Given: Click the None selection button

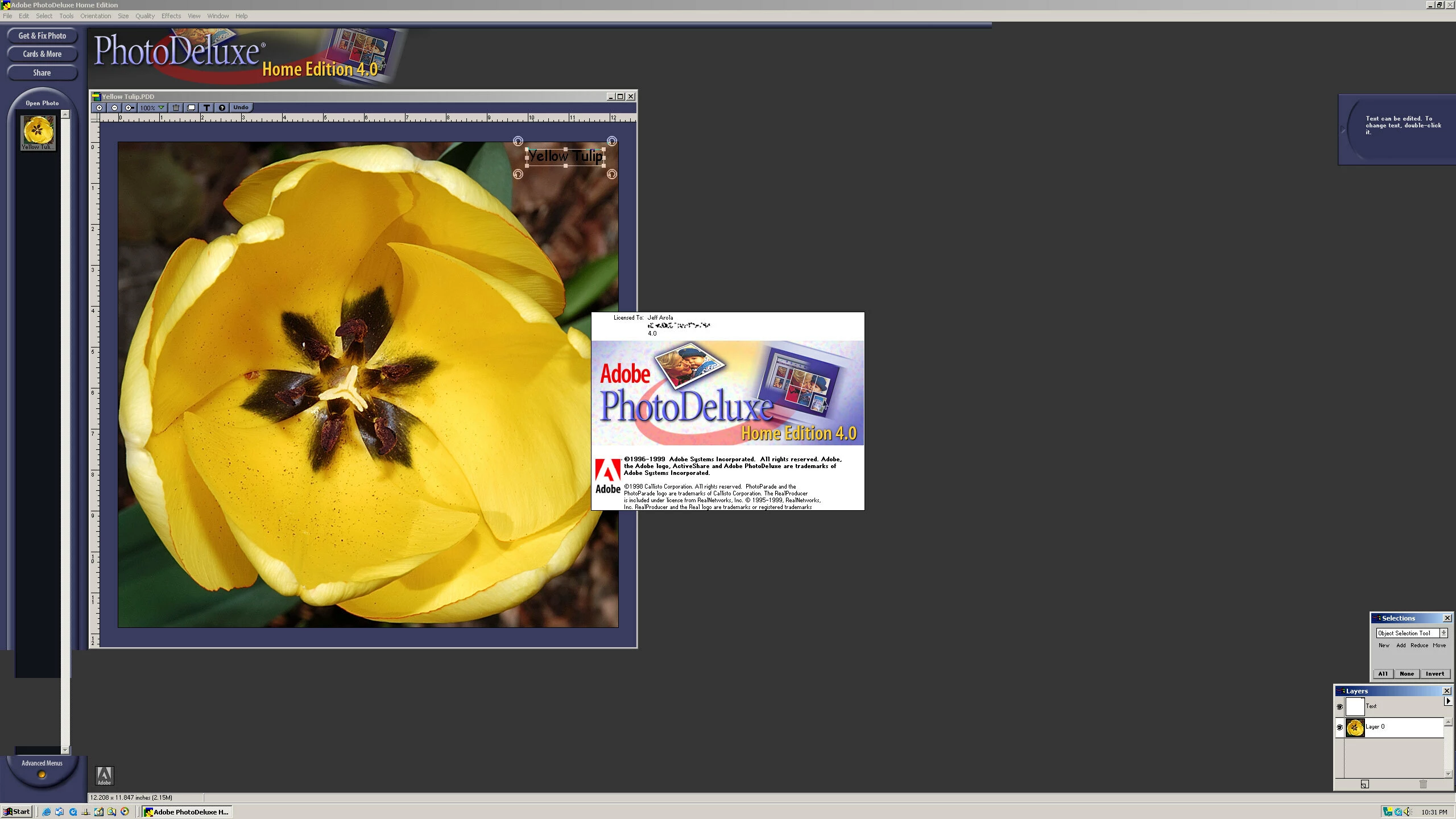Looking at the screenshot, I should pos(1407,674).
